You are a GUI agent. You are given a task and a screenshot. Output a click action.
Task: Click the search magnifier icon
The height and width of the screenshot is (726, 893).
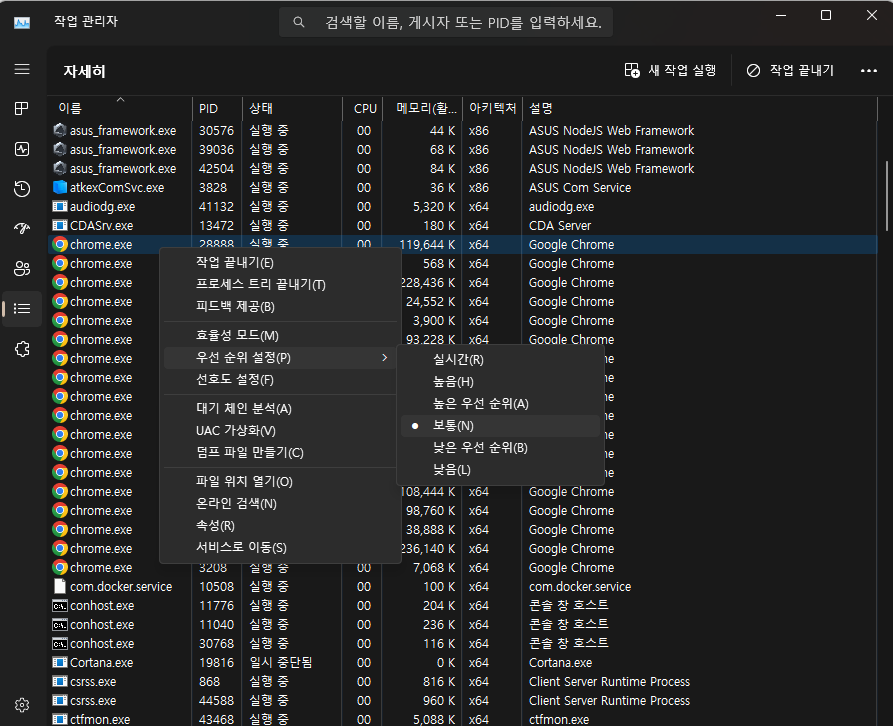[x=298, y=22]
